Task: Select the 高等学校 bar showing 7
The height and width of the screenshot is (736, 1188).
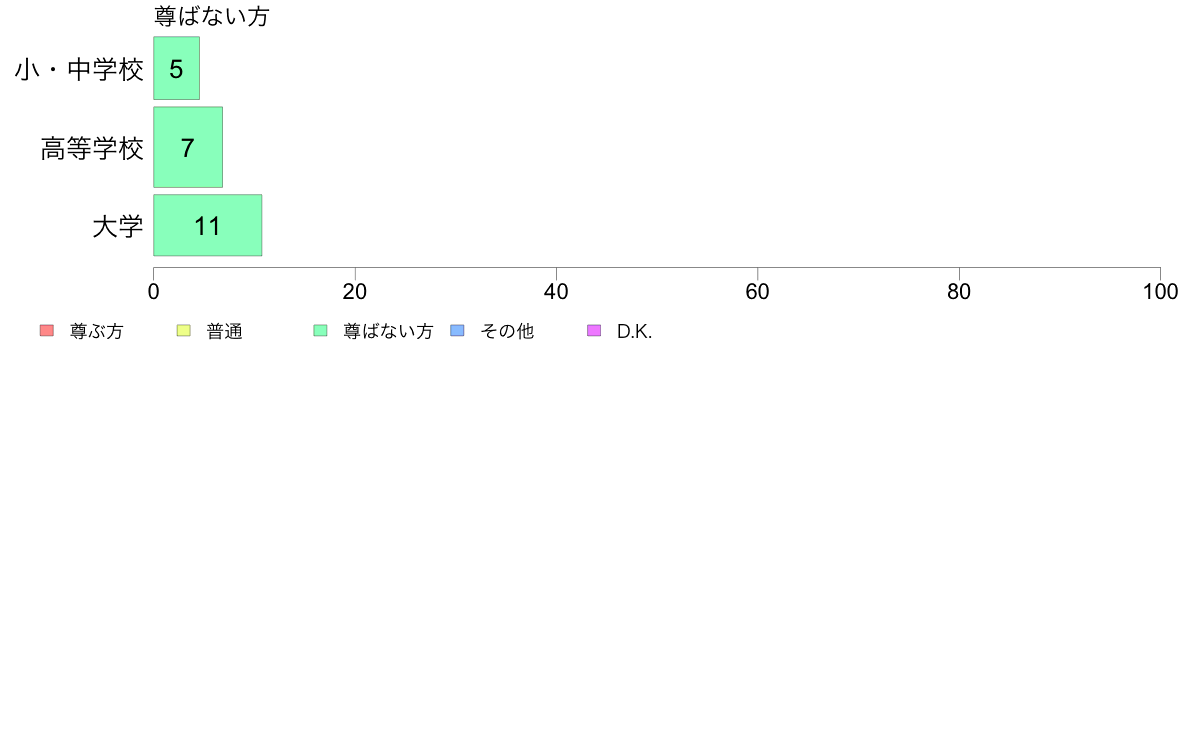Action: click(x=188, y=147)
